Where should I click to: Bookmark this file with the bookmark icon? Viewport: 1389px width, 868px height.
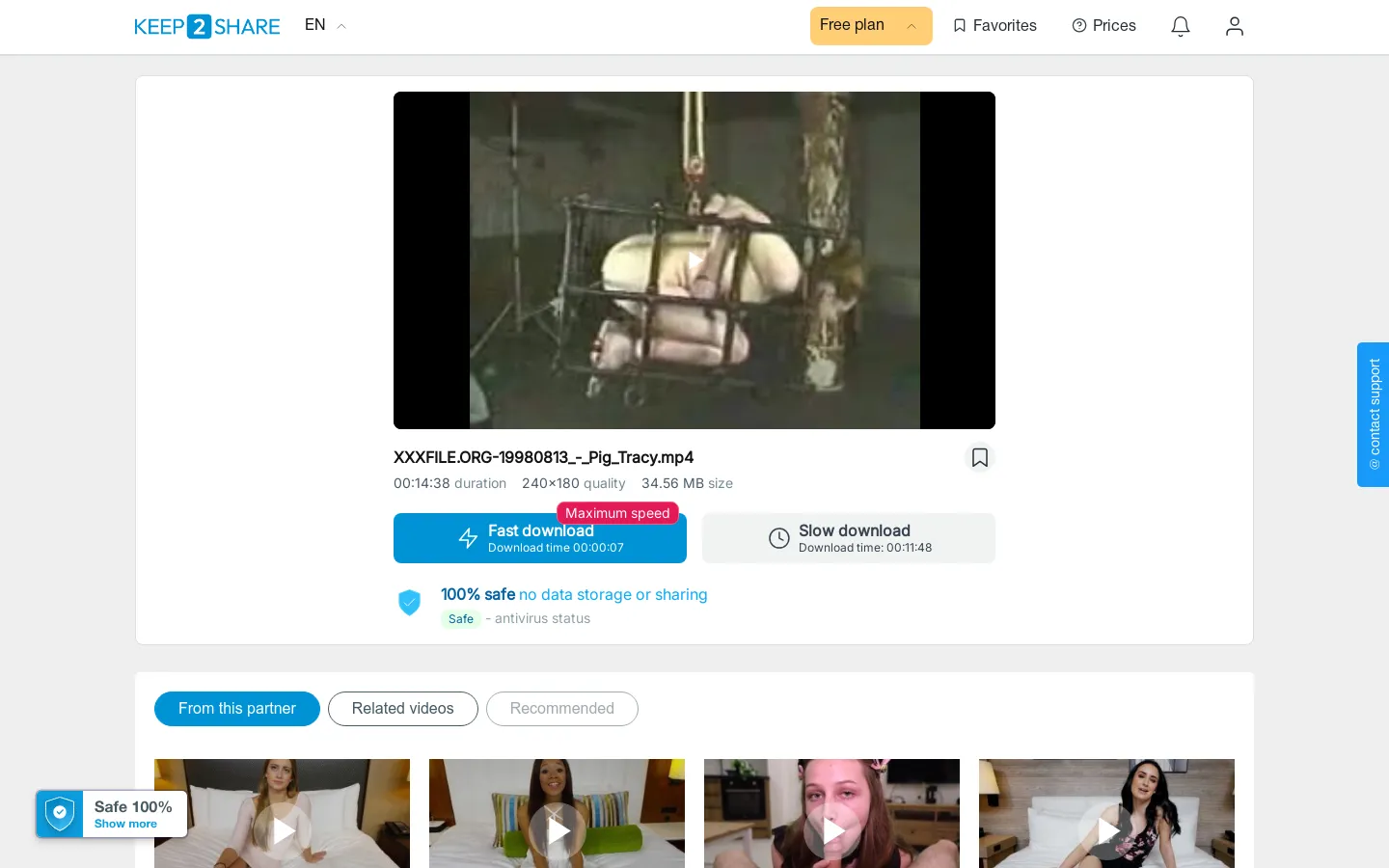pos(980,457)
